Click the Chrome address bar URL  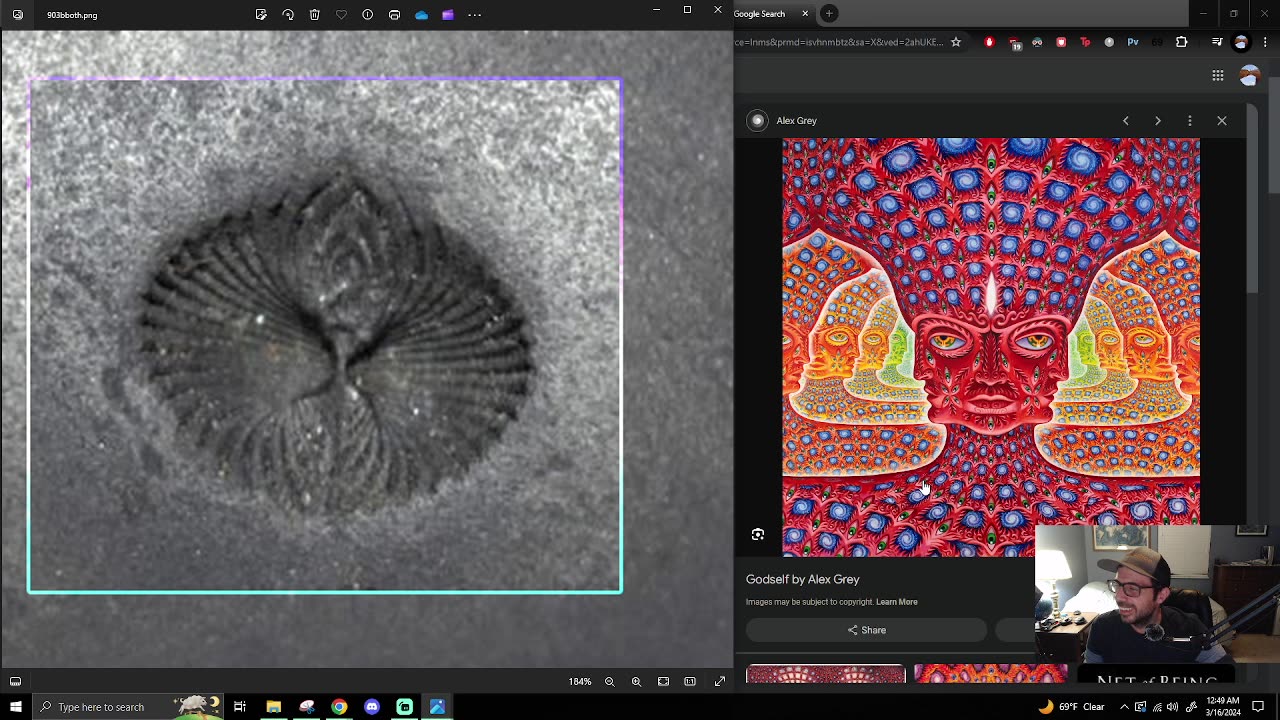[838, 42]
